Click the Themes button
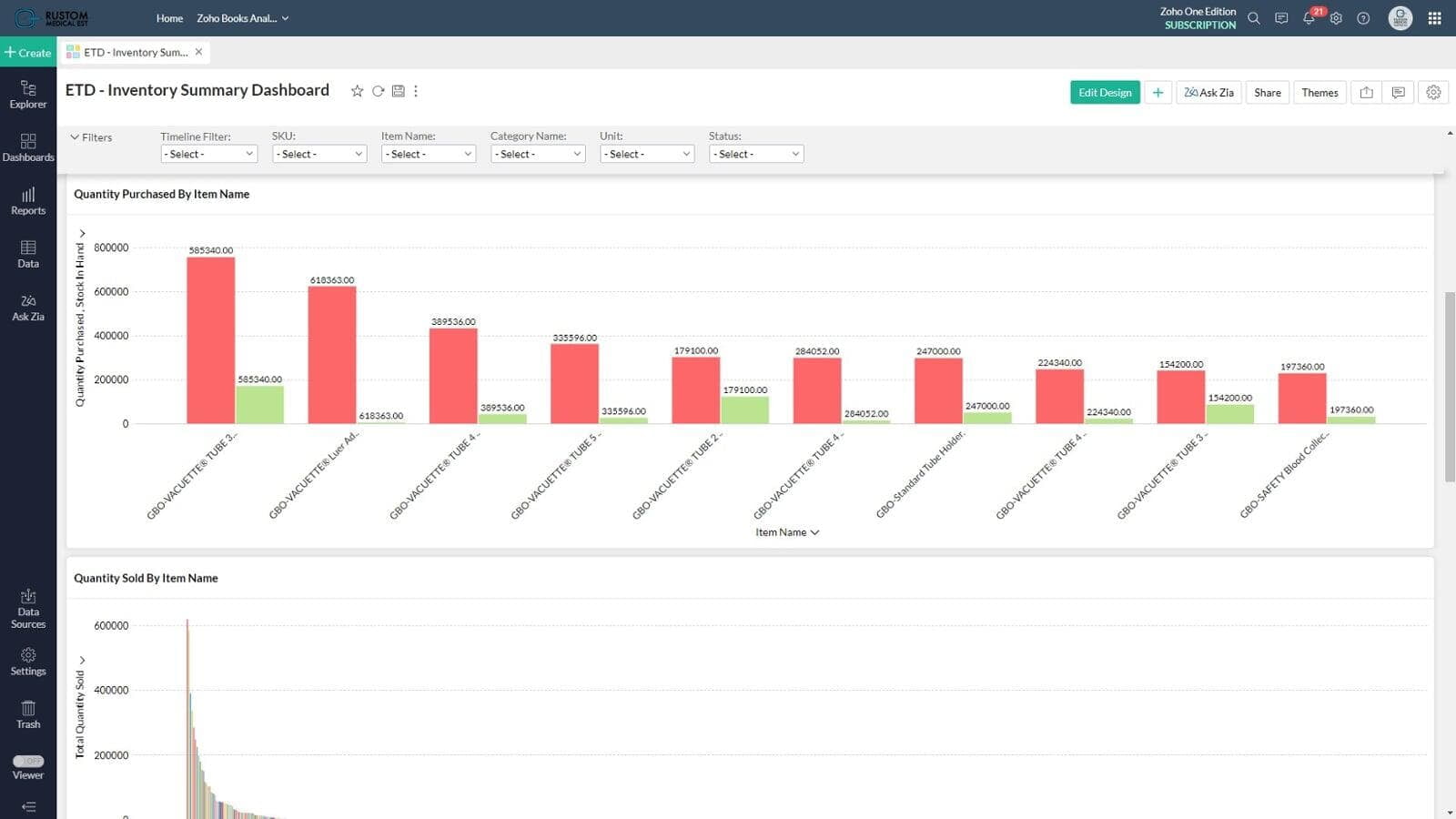This screenshot has height=819, width=1456. pyautogui.click(x=1319, y=92)
